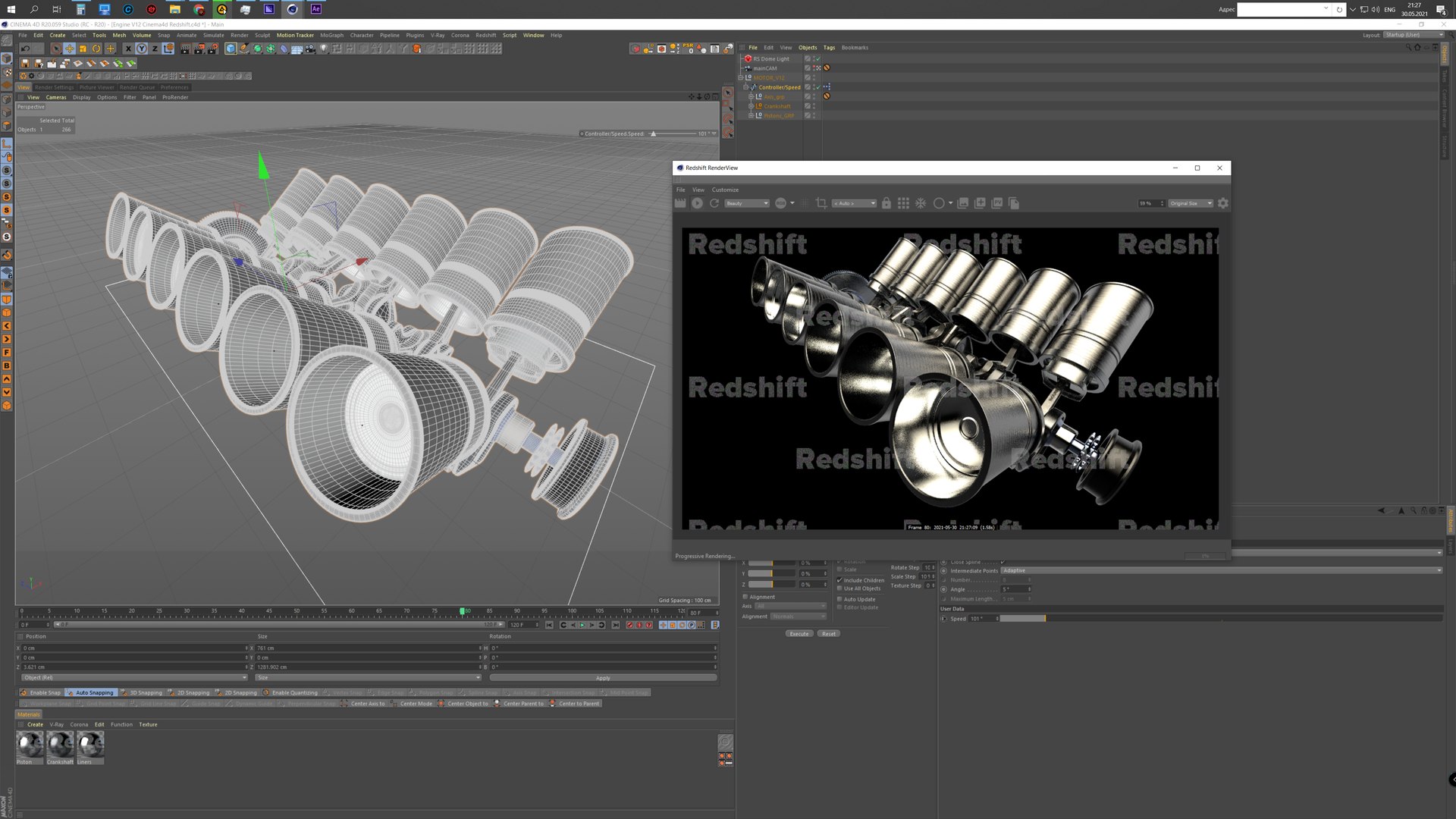Image resolution: width=1456 pixels, height=819 pixels.
Task: Open the Object (Rel) coordinate dropdown
Action: coord(133,678)
